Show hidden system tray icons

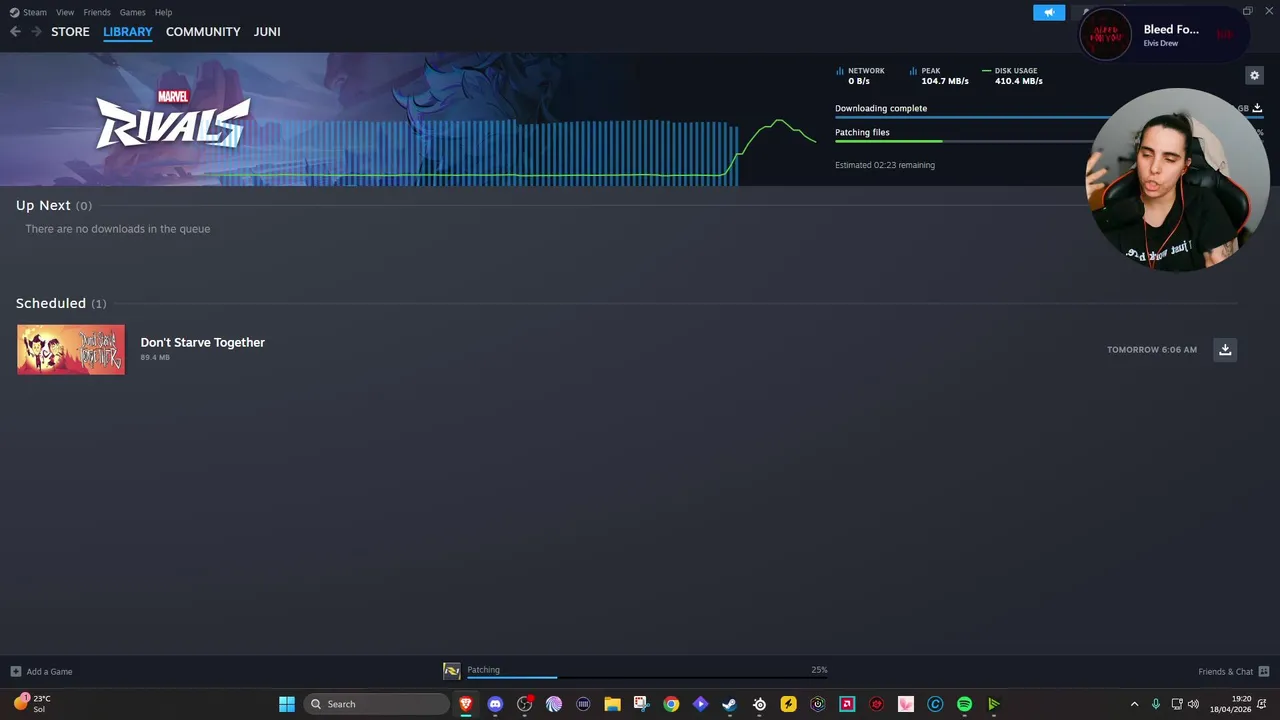[x=1134, y=704]
